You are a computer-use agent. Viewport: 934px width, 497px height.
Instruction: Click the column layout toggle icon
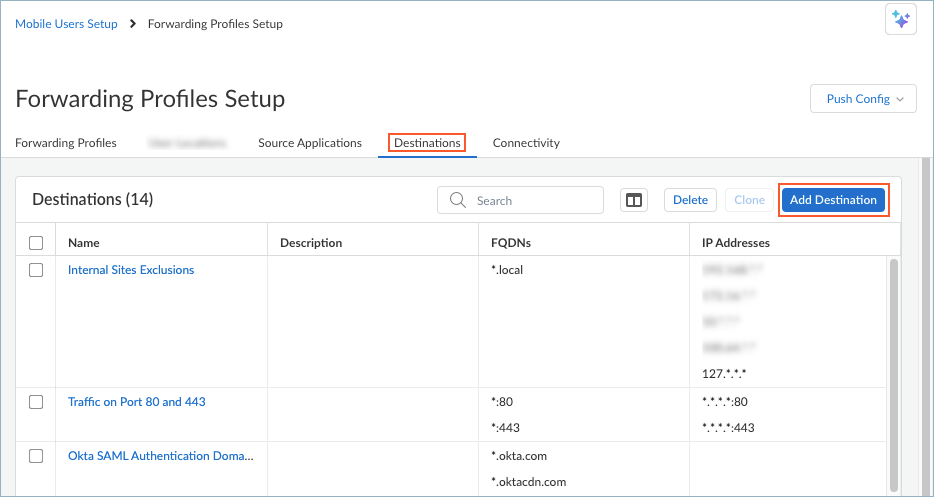click(634, 200)
